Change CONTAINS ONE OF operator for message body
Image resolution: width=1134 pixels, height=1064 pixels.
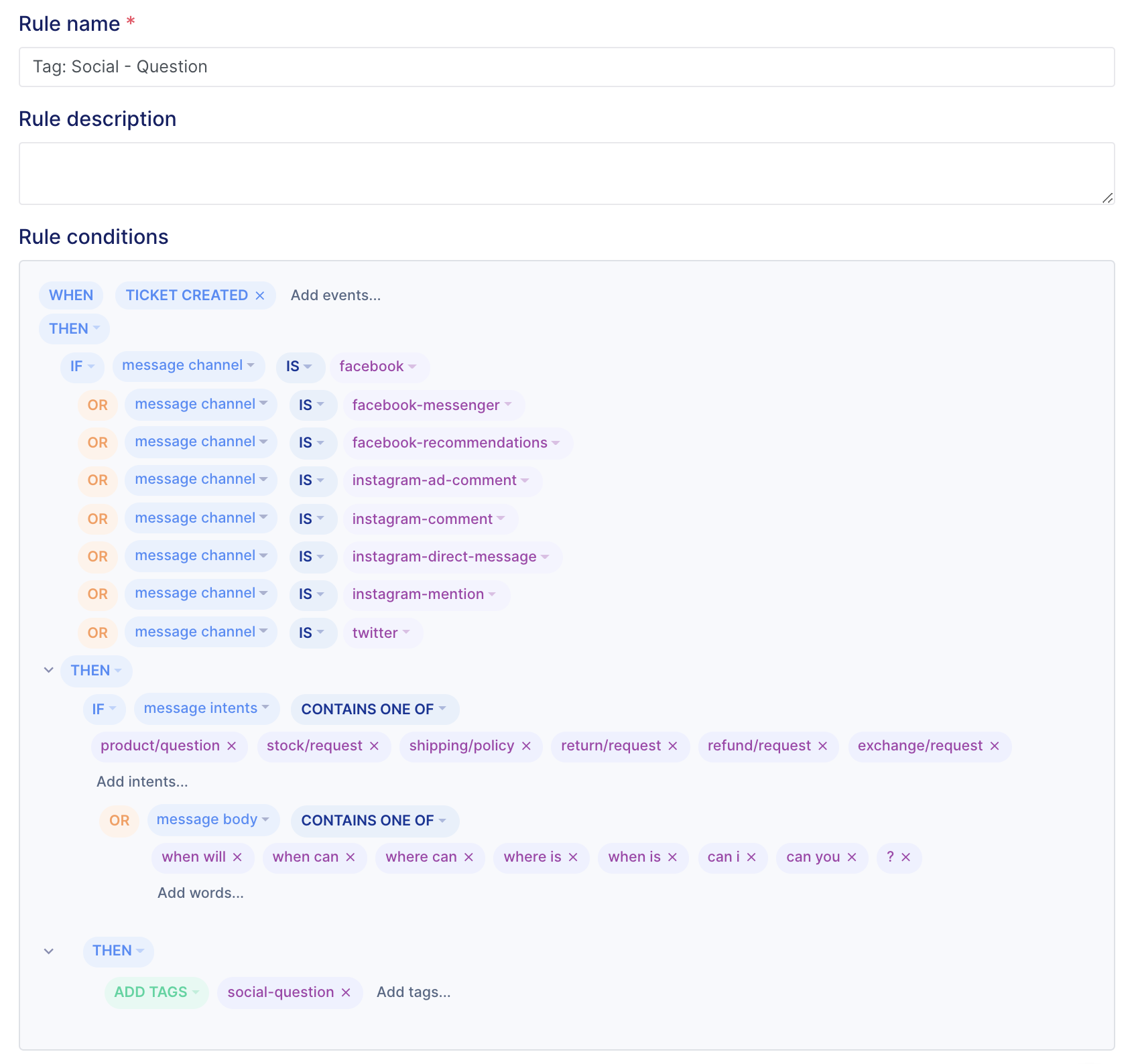(375, 821)
